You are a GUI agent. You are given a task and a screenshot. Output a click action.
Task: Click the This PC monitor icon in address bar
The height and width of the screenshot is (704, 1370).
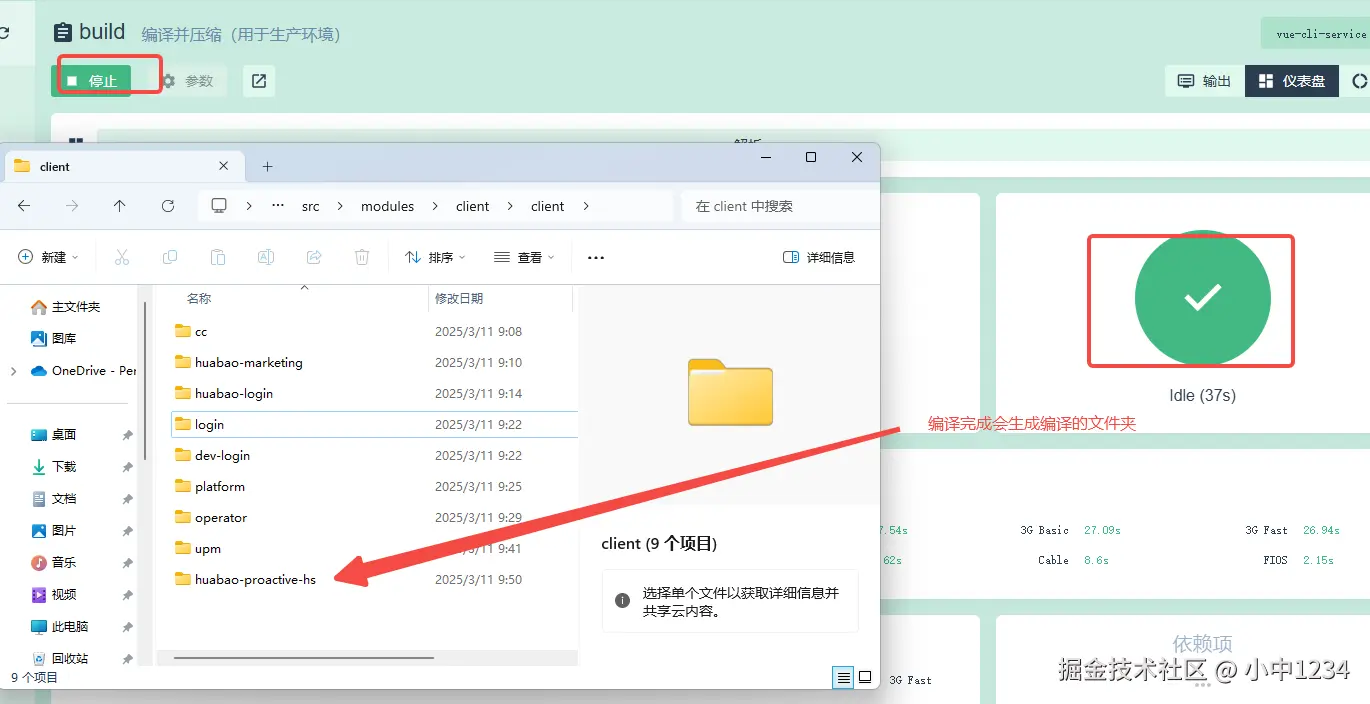point(219,206)
